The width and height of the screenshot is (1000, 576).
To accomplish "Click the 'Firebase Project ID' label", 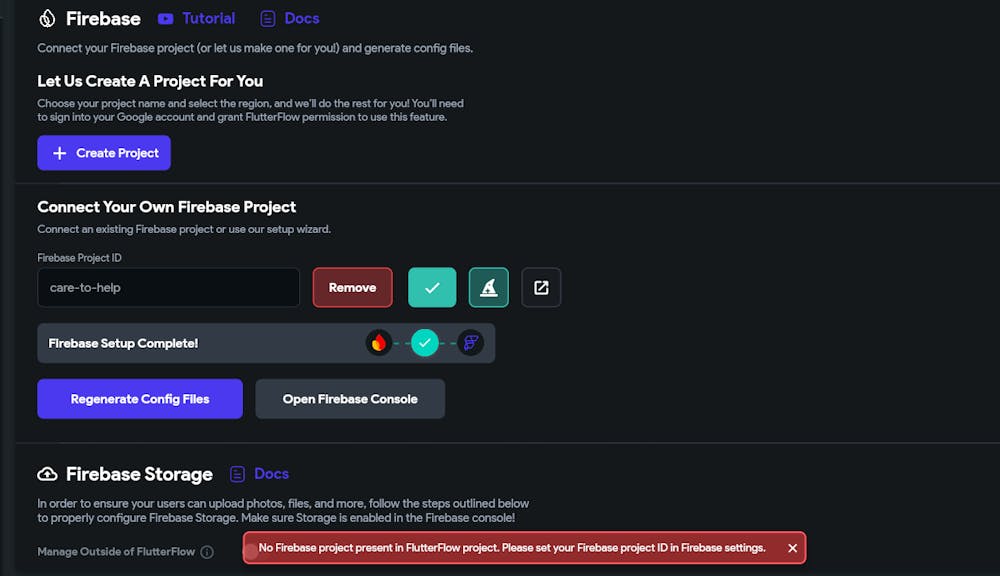I will point(80,258).
